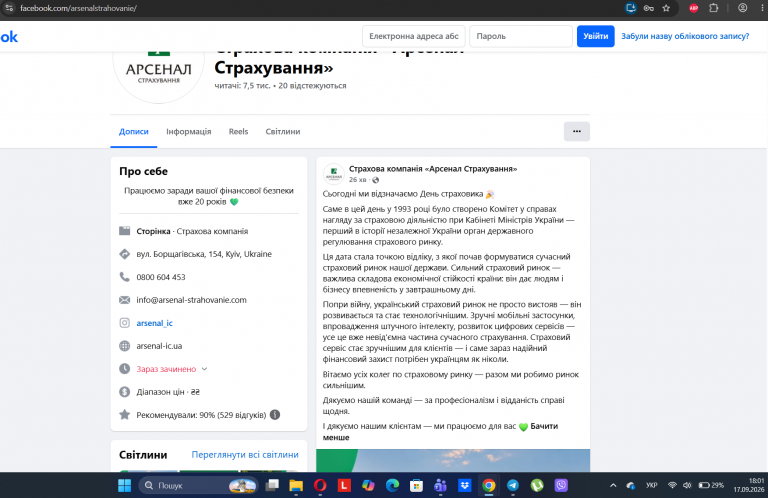Viewport: 768px width, 498px height.
Task: Click the Facebook logo
Action: [x=9, y=37]
